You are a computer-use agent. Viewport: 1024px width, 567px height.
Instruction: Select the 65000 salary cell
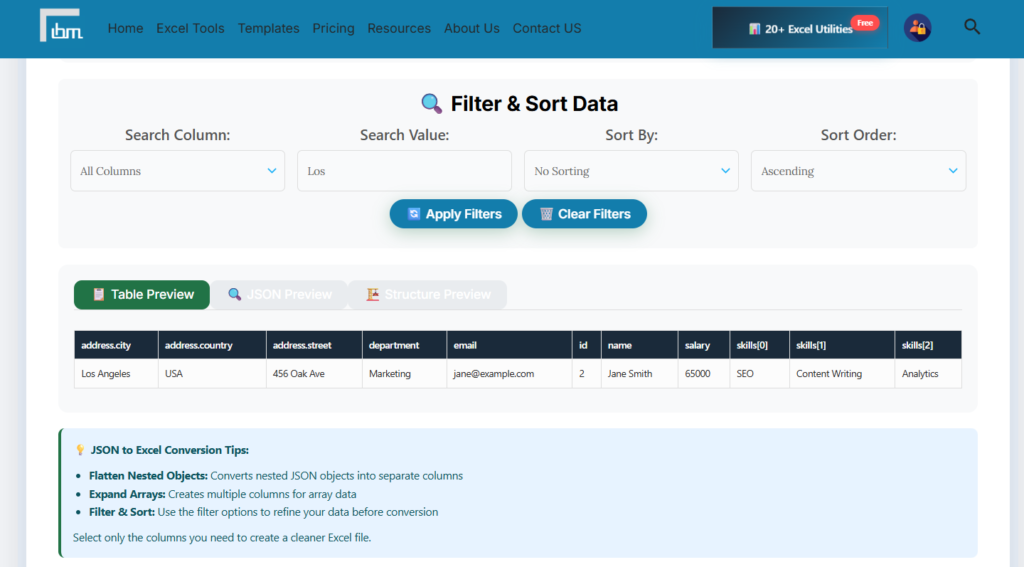point(704,374)
